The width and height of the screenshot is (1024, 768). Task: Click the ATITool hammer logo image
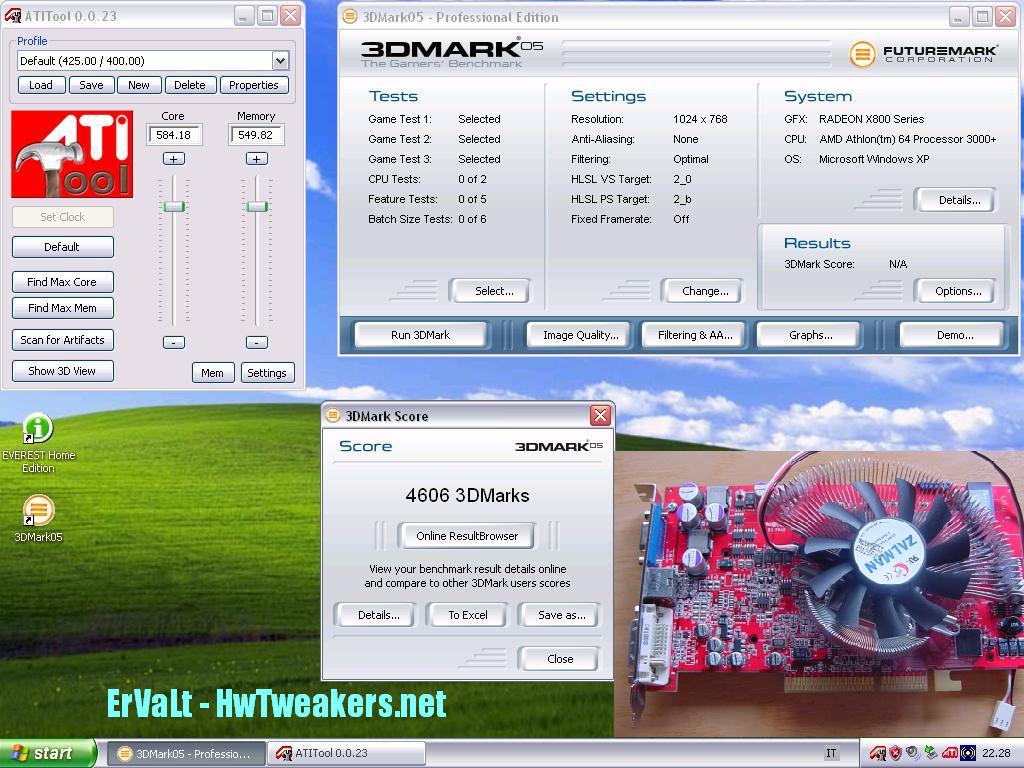72,154
